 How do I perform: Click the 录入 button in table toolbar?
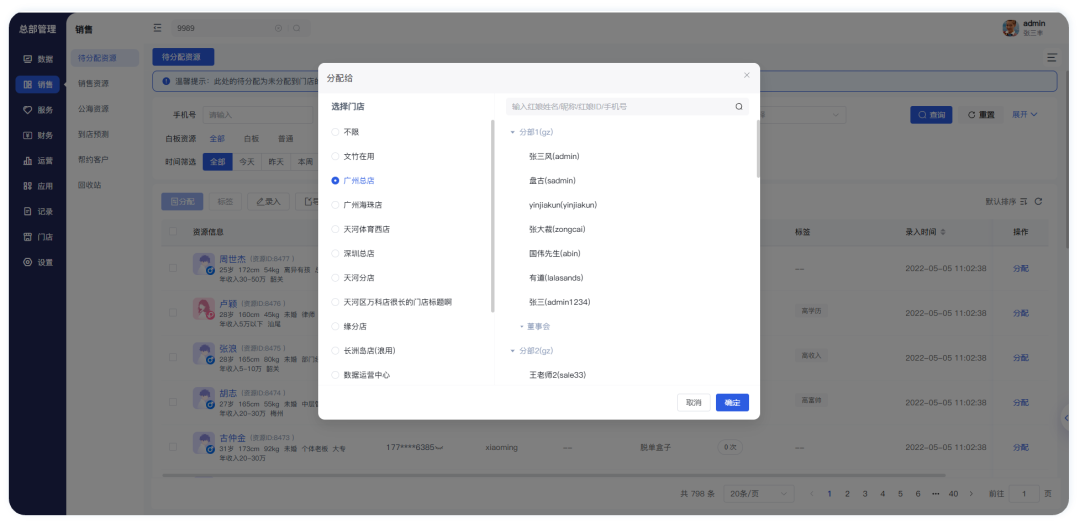click(x=269, y=202)
